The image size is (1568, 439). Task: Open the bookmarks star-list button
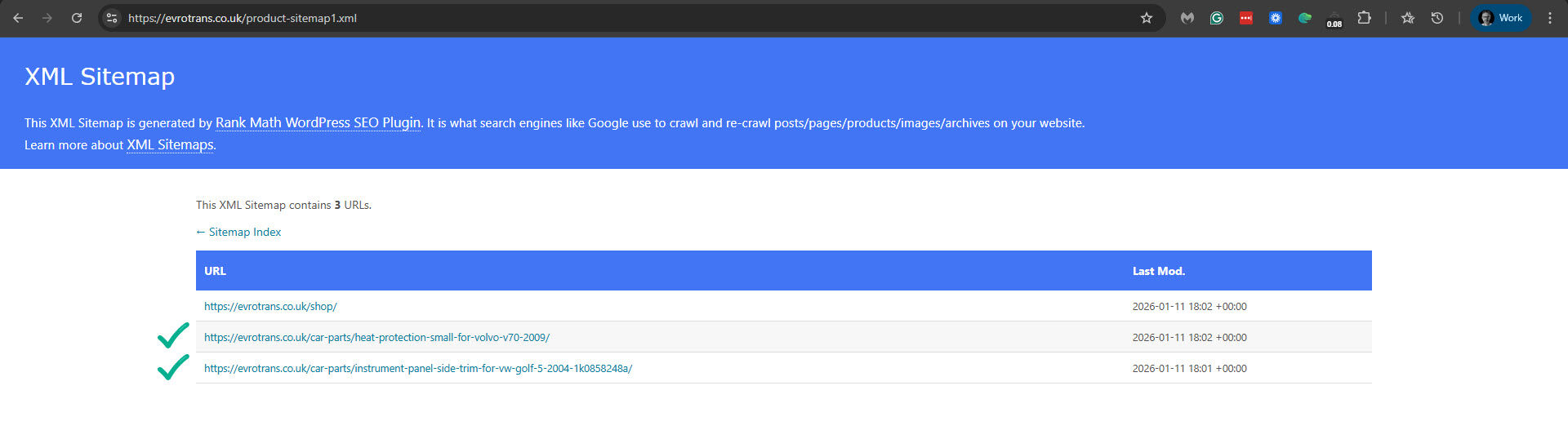point(1408,18)
